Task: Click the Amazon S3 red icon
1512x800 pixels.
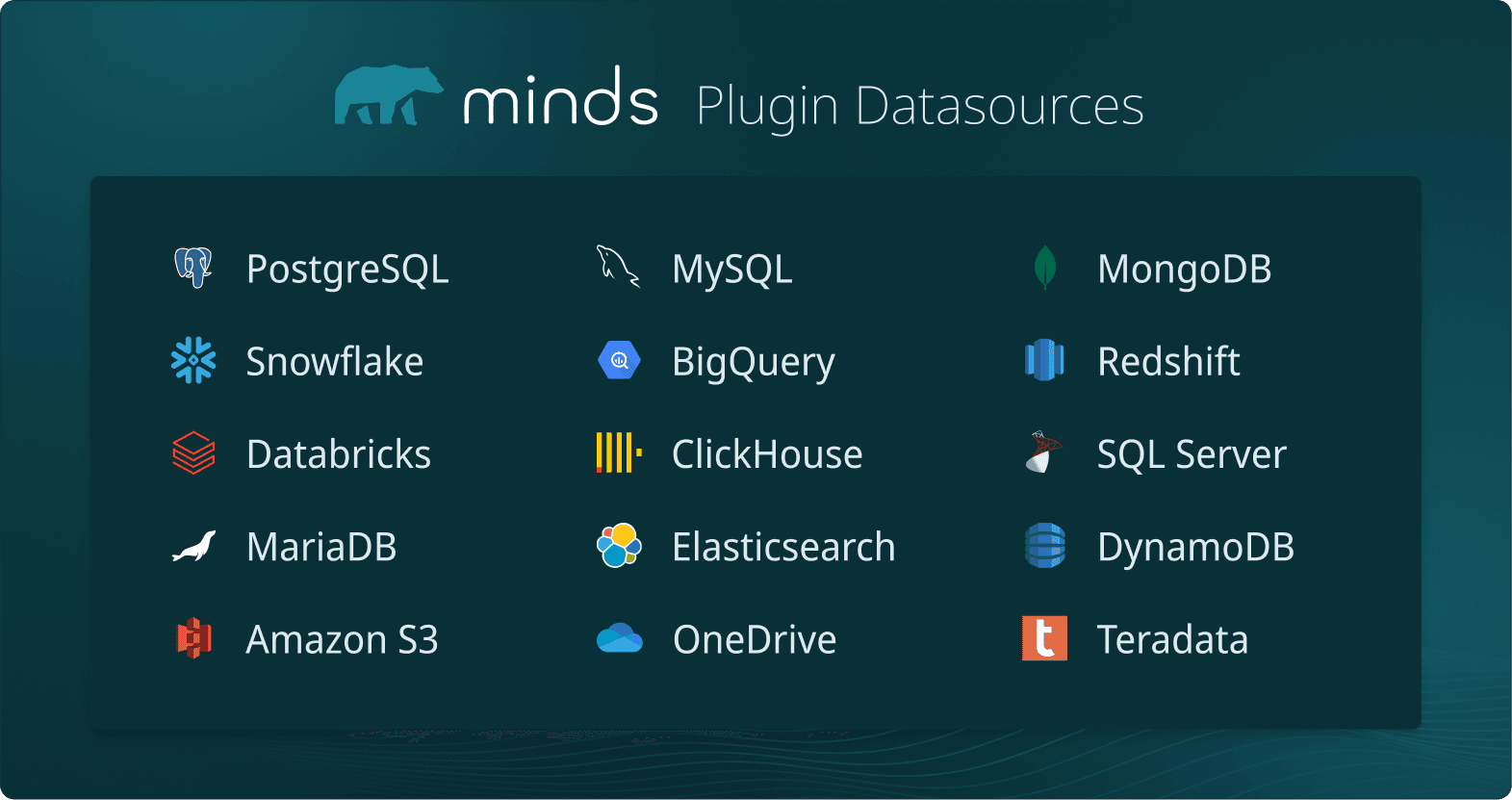Action: (x=193, y=638)
